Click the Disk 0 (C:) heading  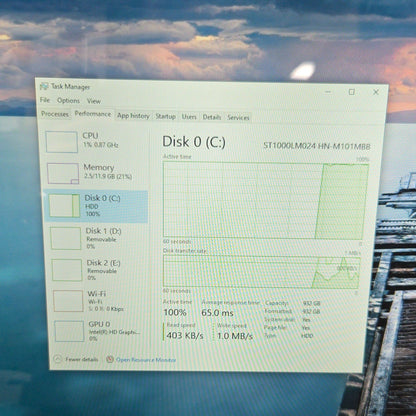[194, 142]
